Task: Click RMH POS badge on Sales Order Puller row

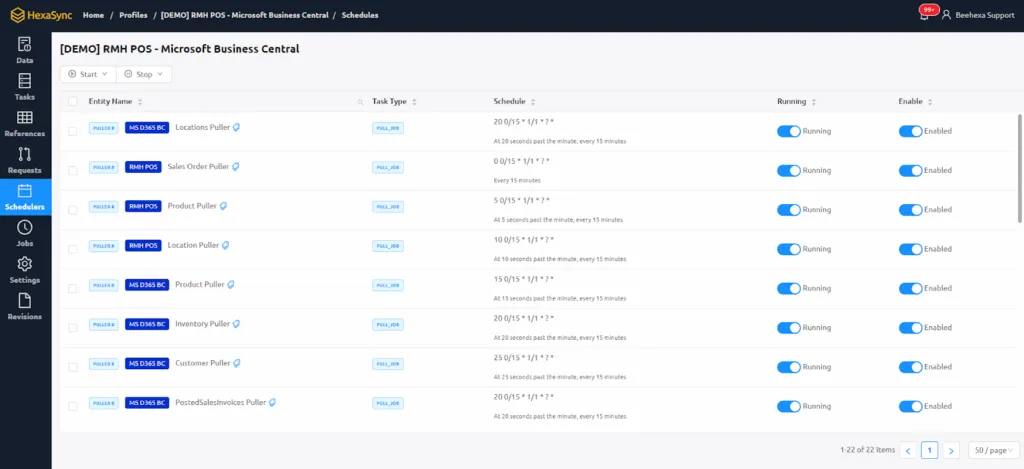Action: (143, 167)
